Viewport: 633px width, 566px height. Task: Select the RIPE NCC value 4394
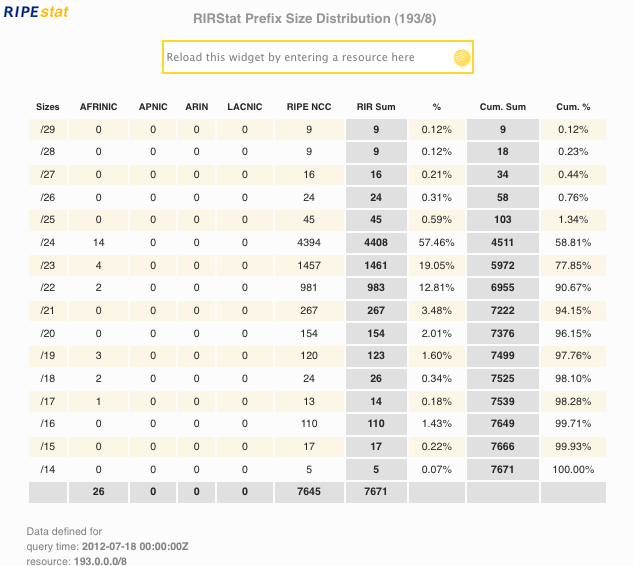[x=308, y=240]
